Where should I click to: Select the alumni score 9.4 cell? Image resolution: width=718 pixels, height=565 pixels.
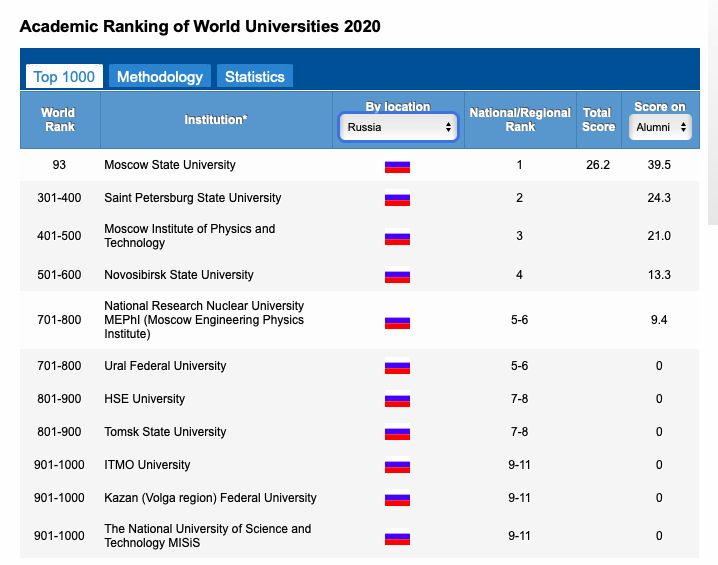tap(659, 320)
